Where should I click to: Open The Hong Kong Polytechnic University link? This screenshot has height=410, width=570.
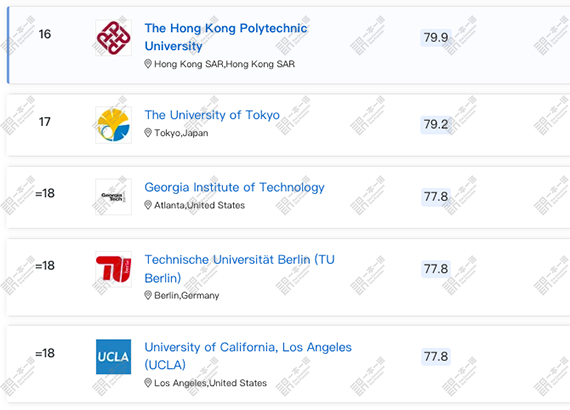pos(226,37)
